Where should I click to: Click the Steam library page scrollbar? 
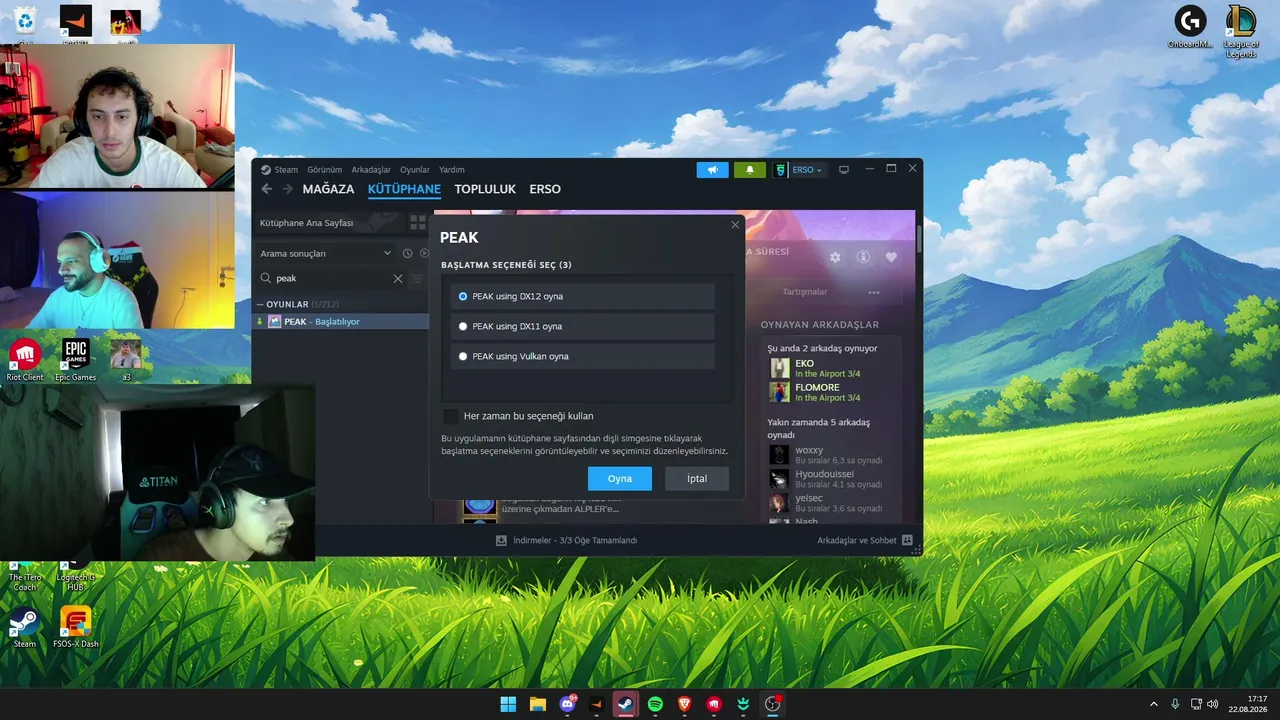tap(918, 240)
